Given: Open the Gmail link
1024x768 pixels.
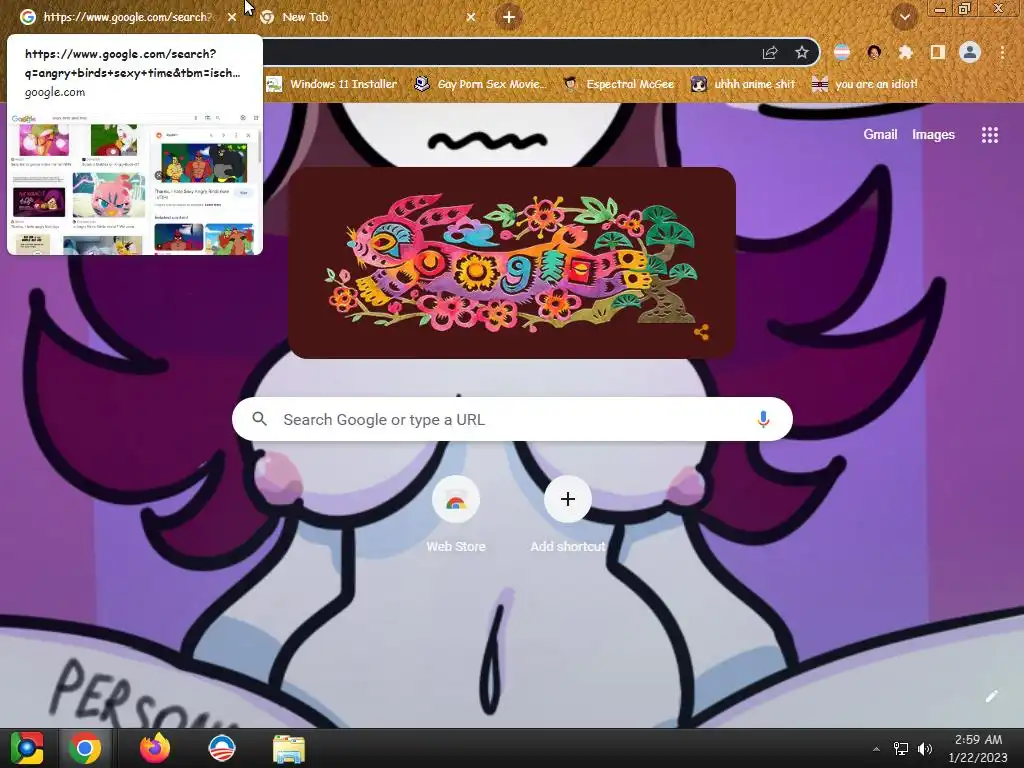Looking at the screenshot, I should click(880, 135).
